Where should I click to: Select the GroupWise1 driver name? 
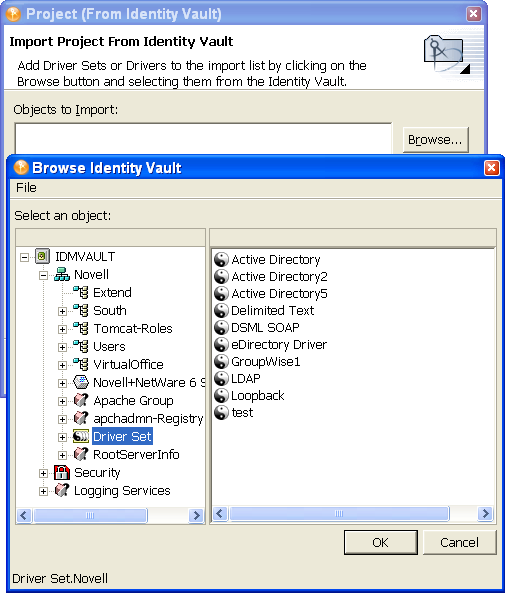pyautogui.click(x=266, y=362)
